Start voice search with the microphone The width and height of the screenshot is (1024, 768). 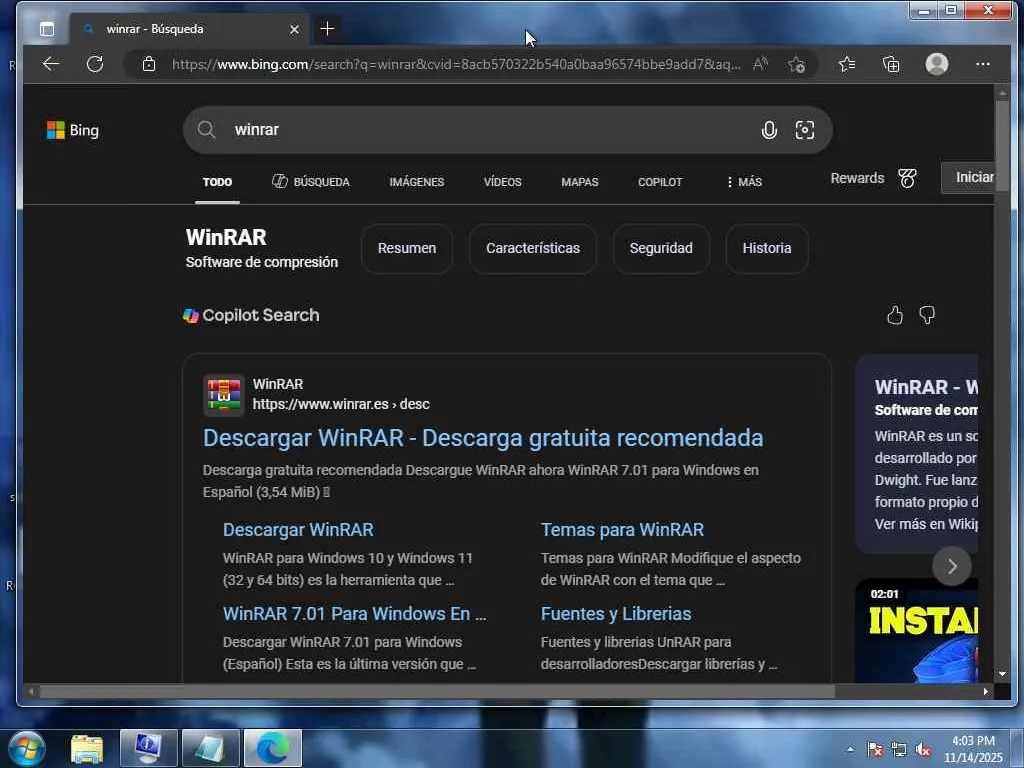pos(769,130)
